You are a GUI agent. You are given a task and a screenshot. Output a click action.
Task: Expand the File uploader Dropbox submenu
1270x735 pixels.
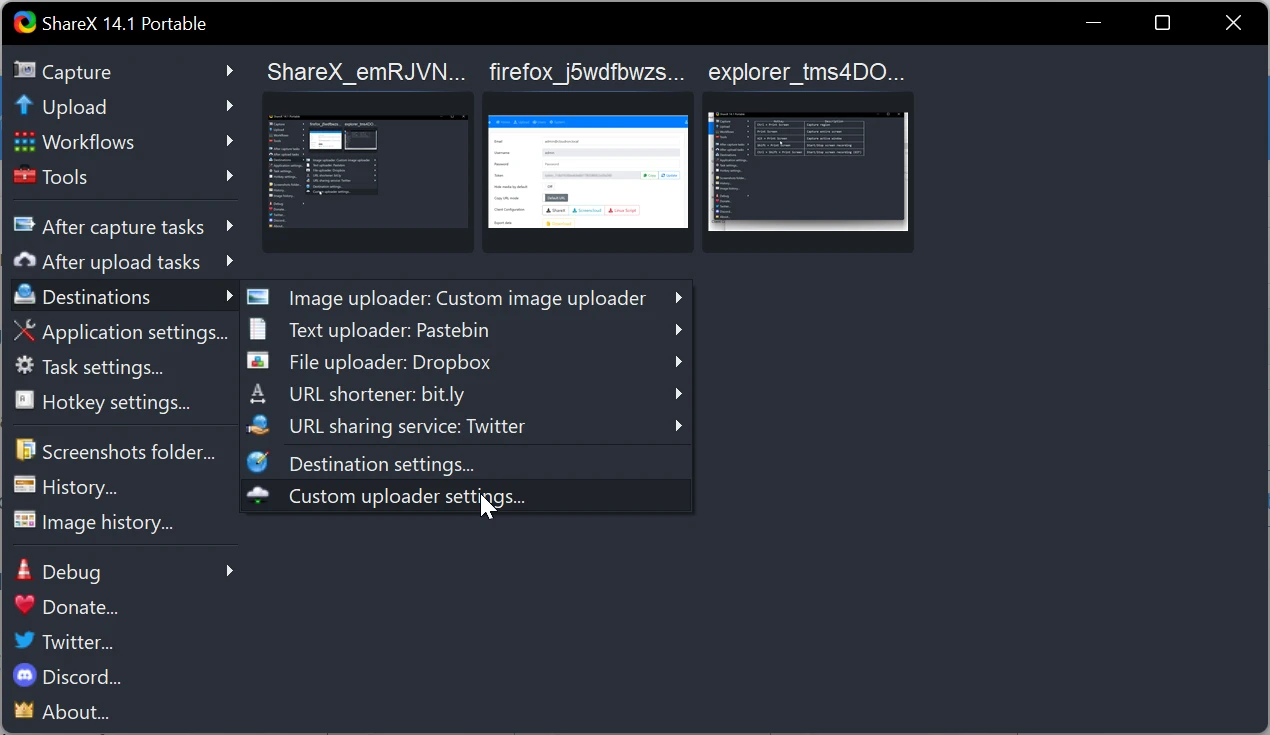click(x=678, y=362)
